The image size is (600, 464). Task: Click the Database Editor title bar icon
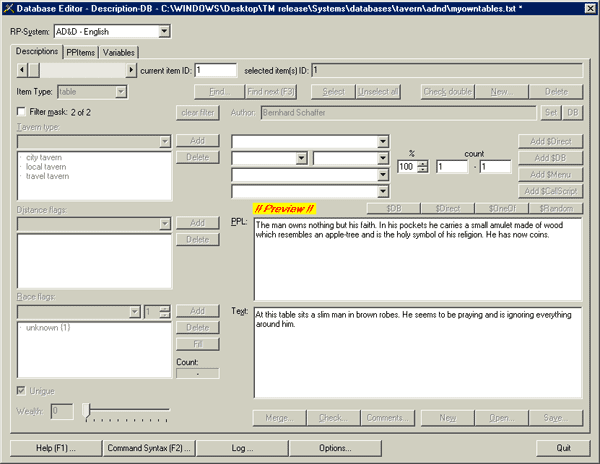pyautogui.click(x=9, y=9)
